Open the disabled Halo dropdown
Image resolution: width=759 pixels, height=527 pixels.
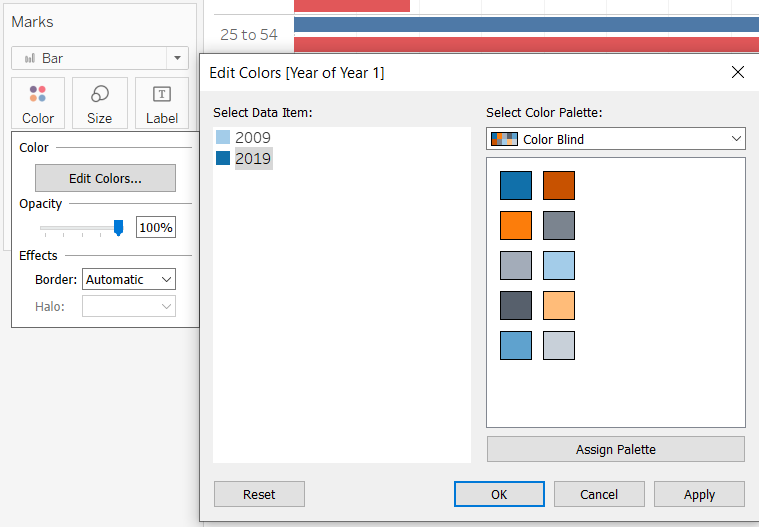click(x=129, y=306)
